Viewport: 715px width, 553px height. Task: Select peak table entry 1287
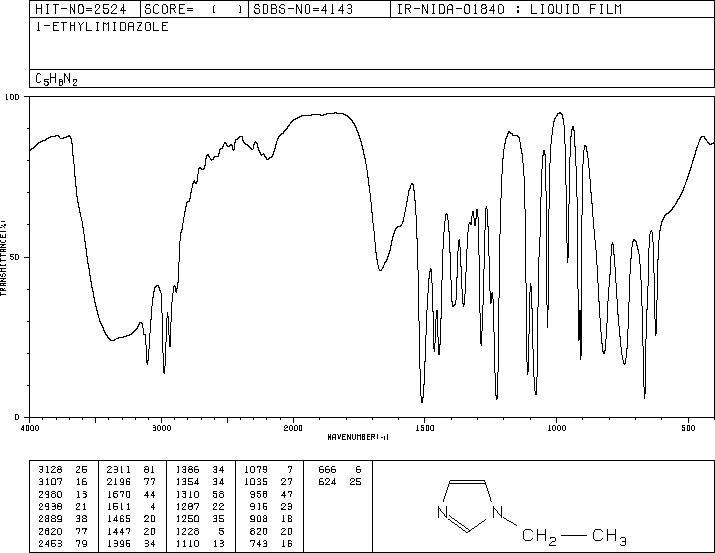tap(187, 506)
